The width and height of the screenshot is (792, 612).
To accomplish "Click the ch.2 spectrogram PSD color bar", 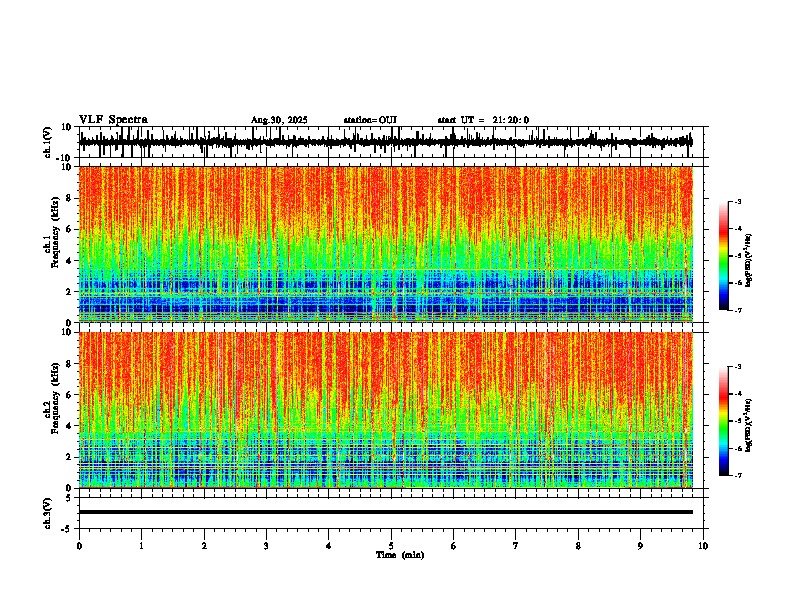I will pos(723,421).
